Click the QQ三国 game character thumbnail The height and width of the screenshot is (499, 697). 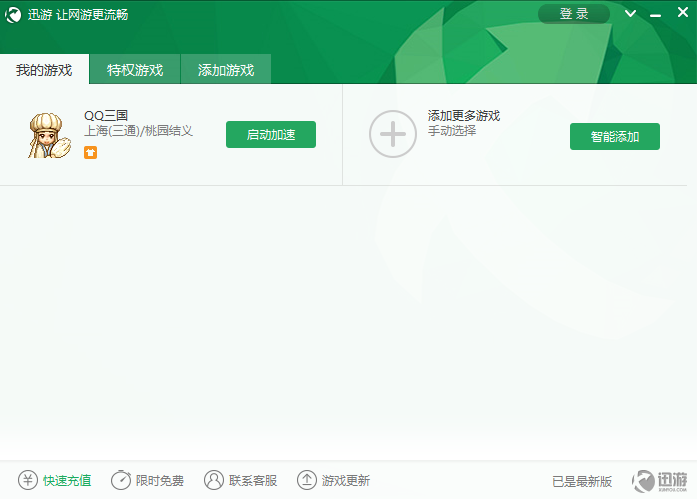[x=49, y=136]
